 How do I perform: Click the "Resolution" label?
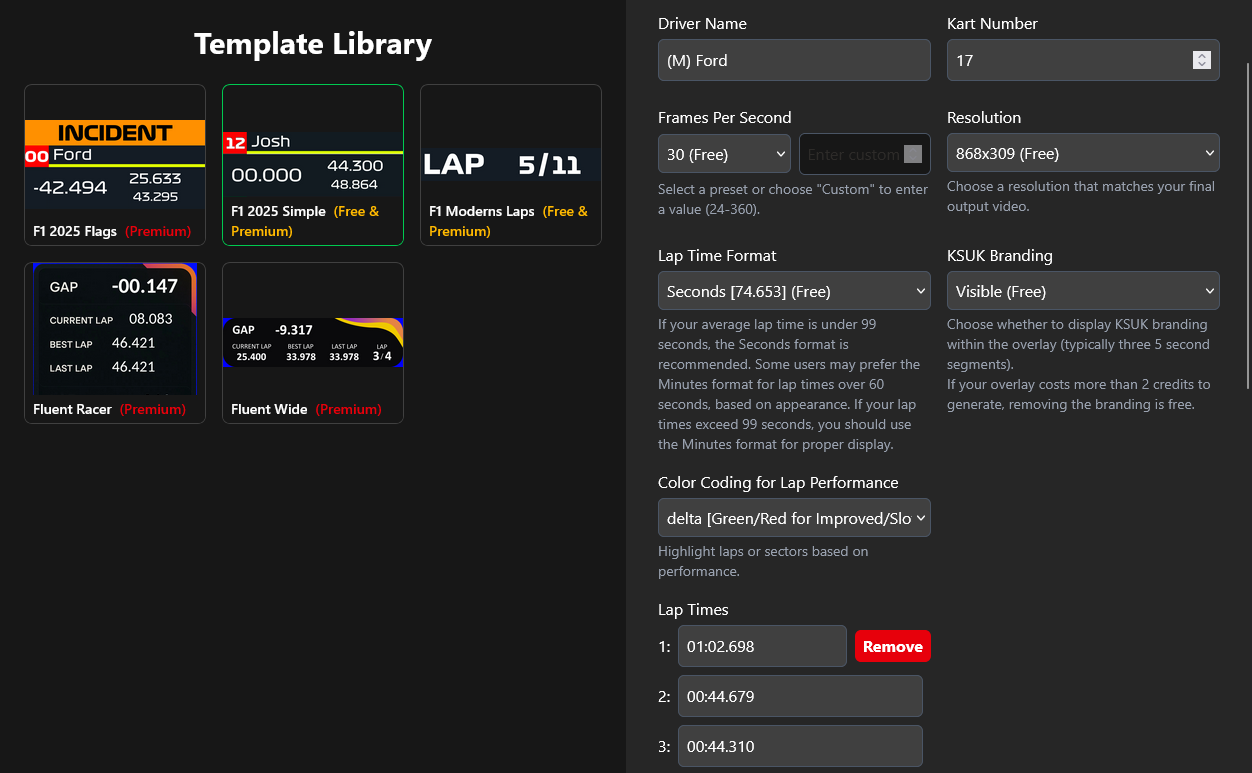(x=984, y=117)
